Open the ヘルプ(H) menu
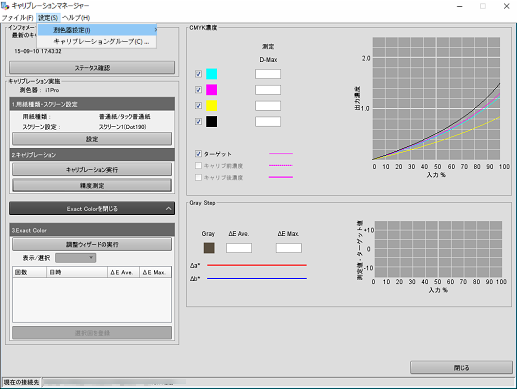 (x=76, y=18)
